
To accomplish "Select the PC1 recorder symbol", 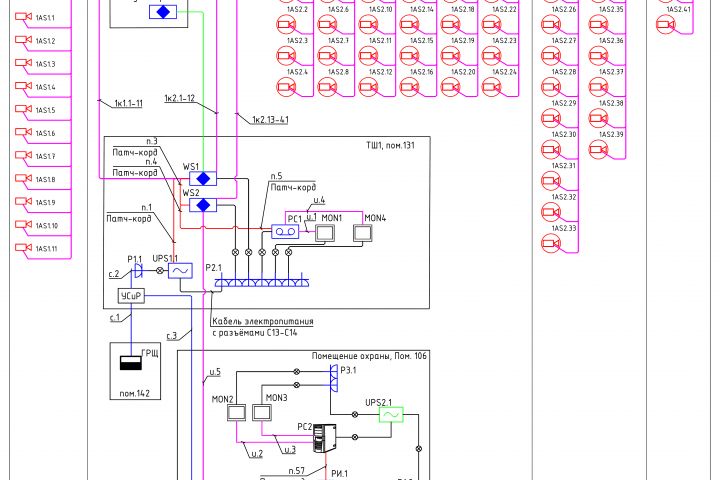I will pyautogui.click(x=285, y=232).
